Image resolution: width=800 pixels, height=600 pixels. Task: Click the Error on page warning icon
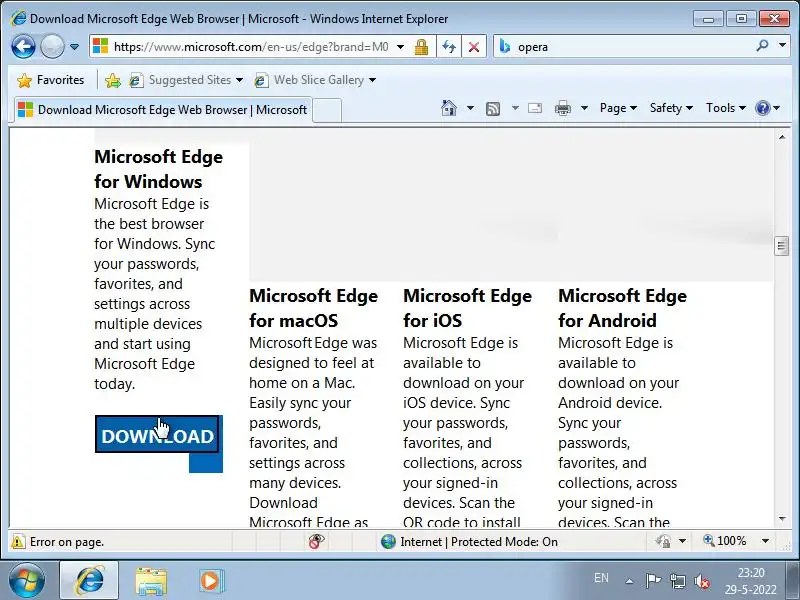point(18,541)
